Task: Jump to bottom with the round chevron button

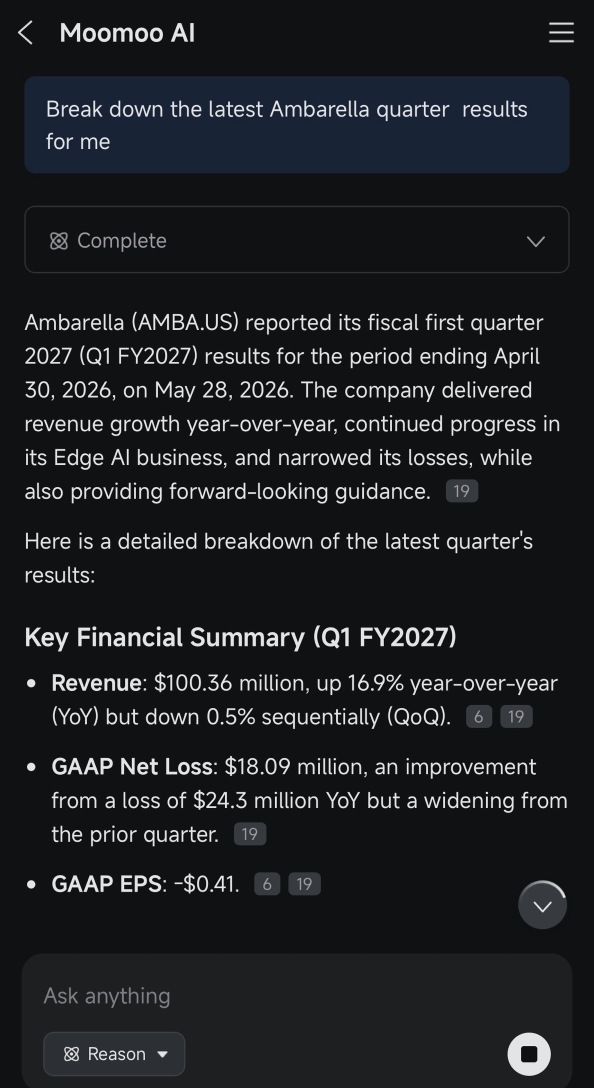Action: click(x=542, y=905)
